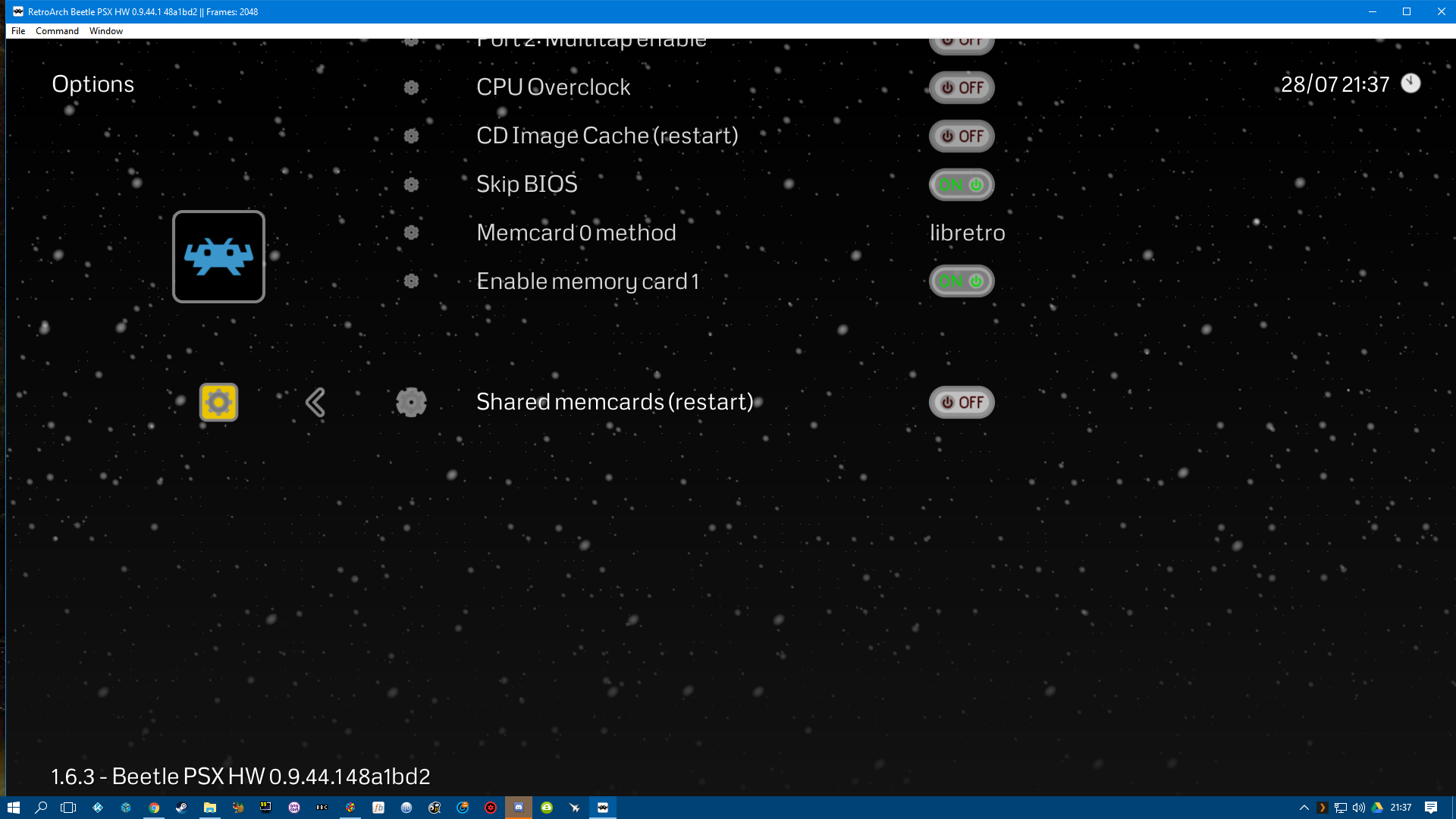This screenshot has width=1456, height=819.
Task: Open the Windows Start menu
Action: [13, 808]
